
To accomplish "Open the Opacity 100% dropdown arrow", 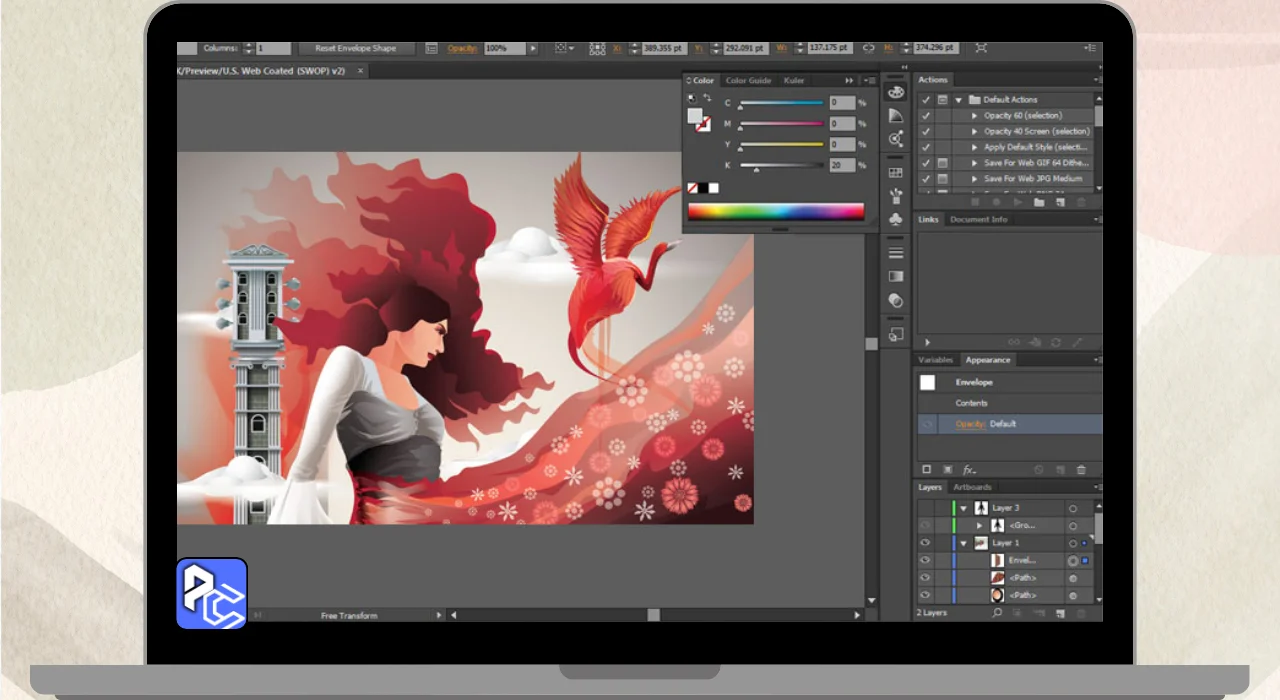I will tap(533, 48).
